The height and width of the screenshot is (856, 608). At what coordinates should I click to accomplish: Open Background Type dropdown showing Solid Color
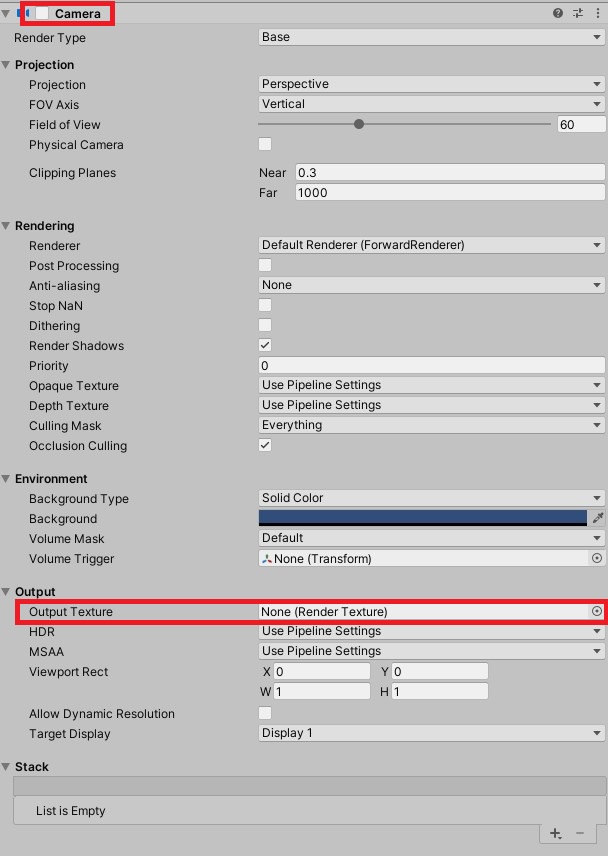pos(431,498)
